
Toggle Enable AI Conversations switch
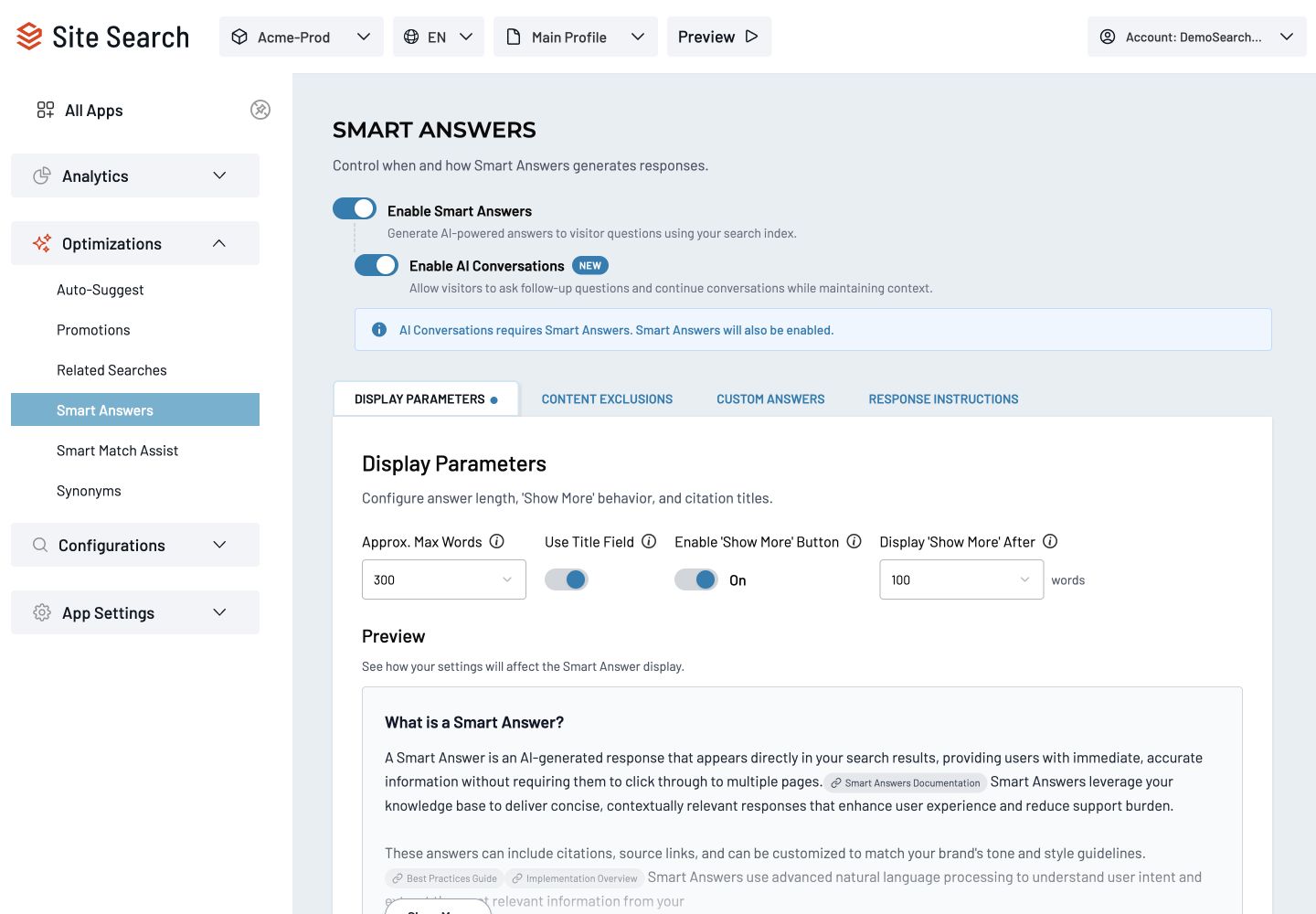[x=377, y=265]
